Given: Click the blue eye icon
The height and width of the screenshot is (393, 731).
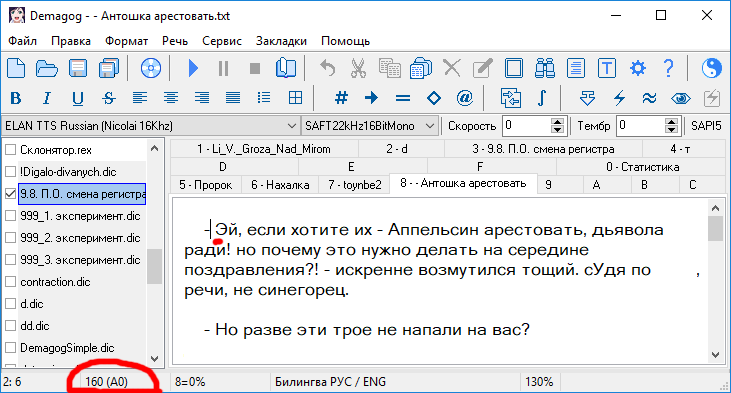Looking at the screenshot, I should pyautogui.click(x=681, y=98).
